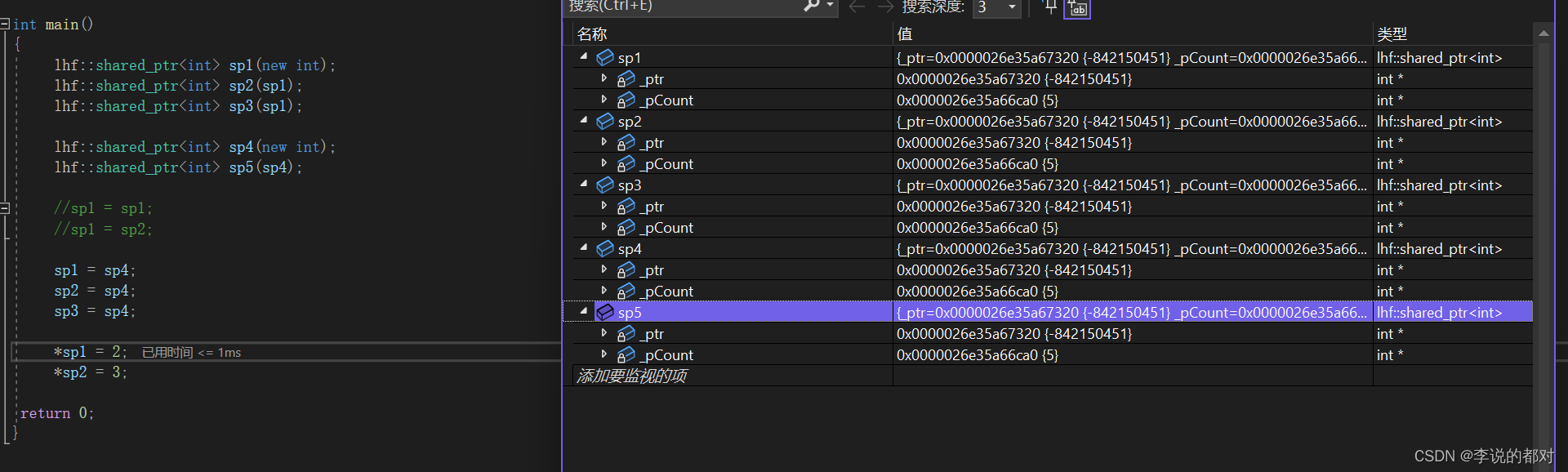
Task: Click the code line *sp2 = 3;
Action: [x=91, y=372]
